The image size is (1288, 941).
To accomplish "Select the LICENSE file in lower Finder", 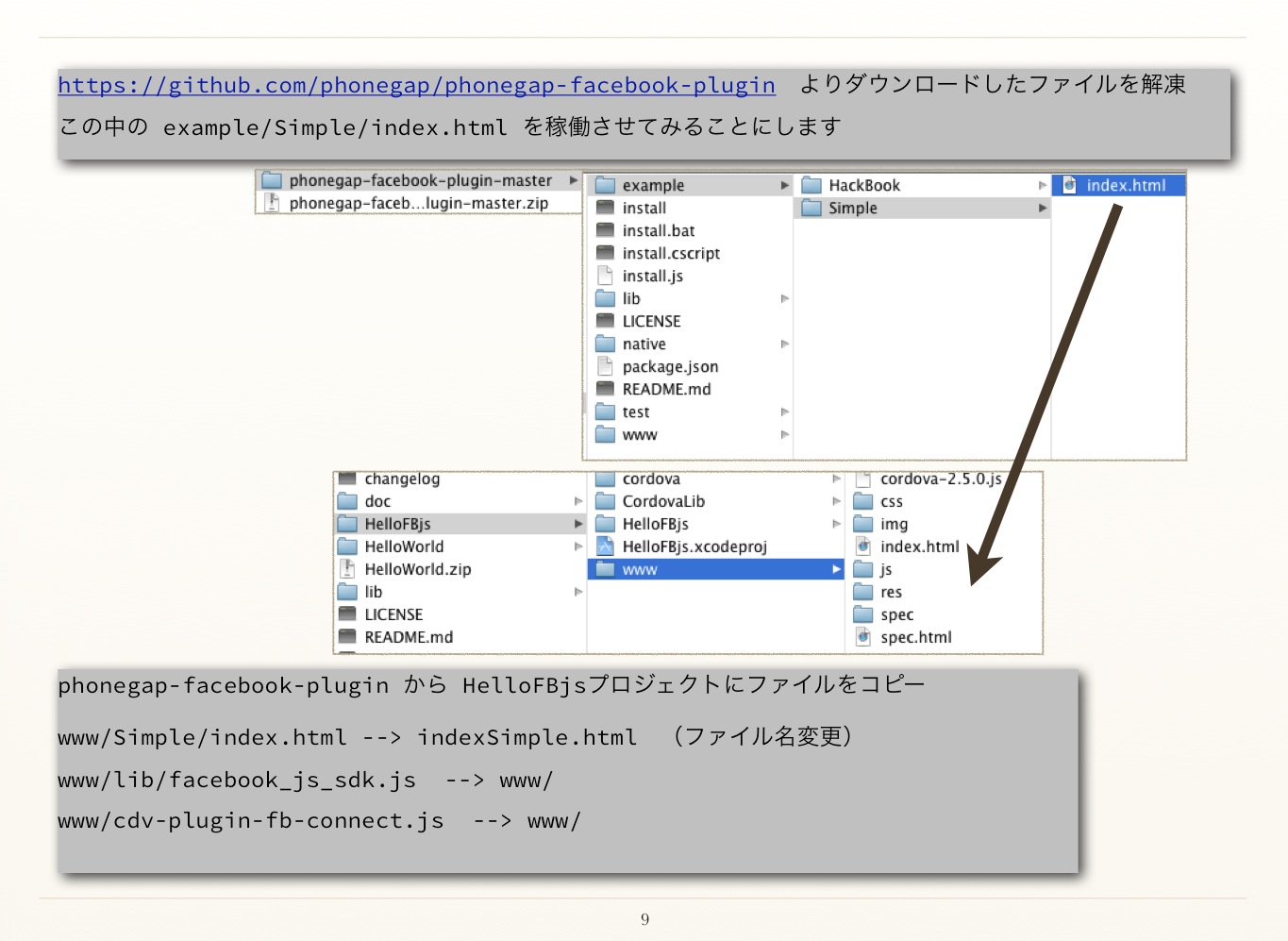I will point(460,614).
